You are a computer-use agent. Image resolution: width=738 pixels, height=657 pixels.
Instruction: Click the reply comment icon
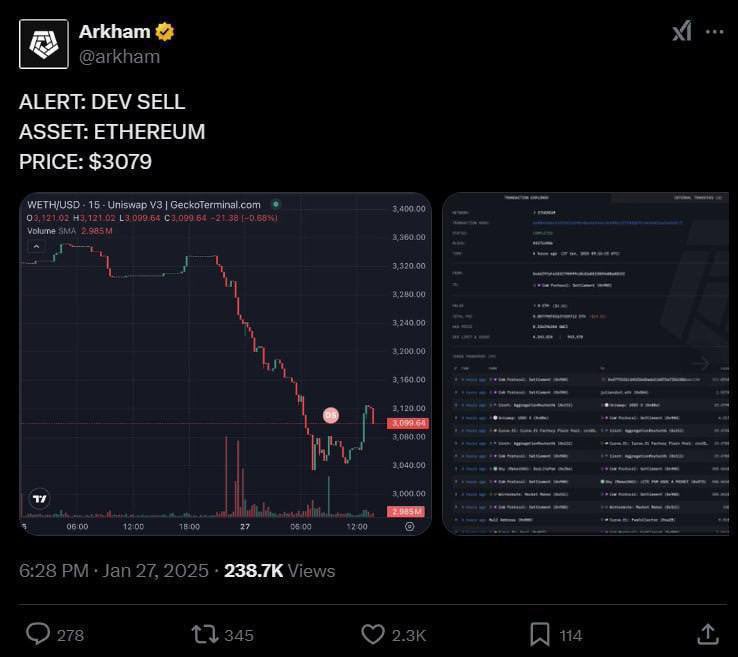click(38, 634)
